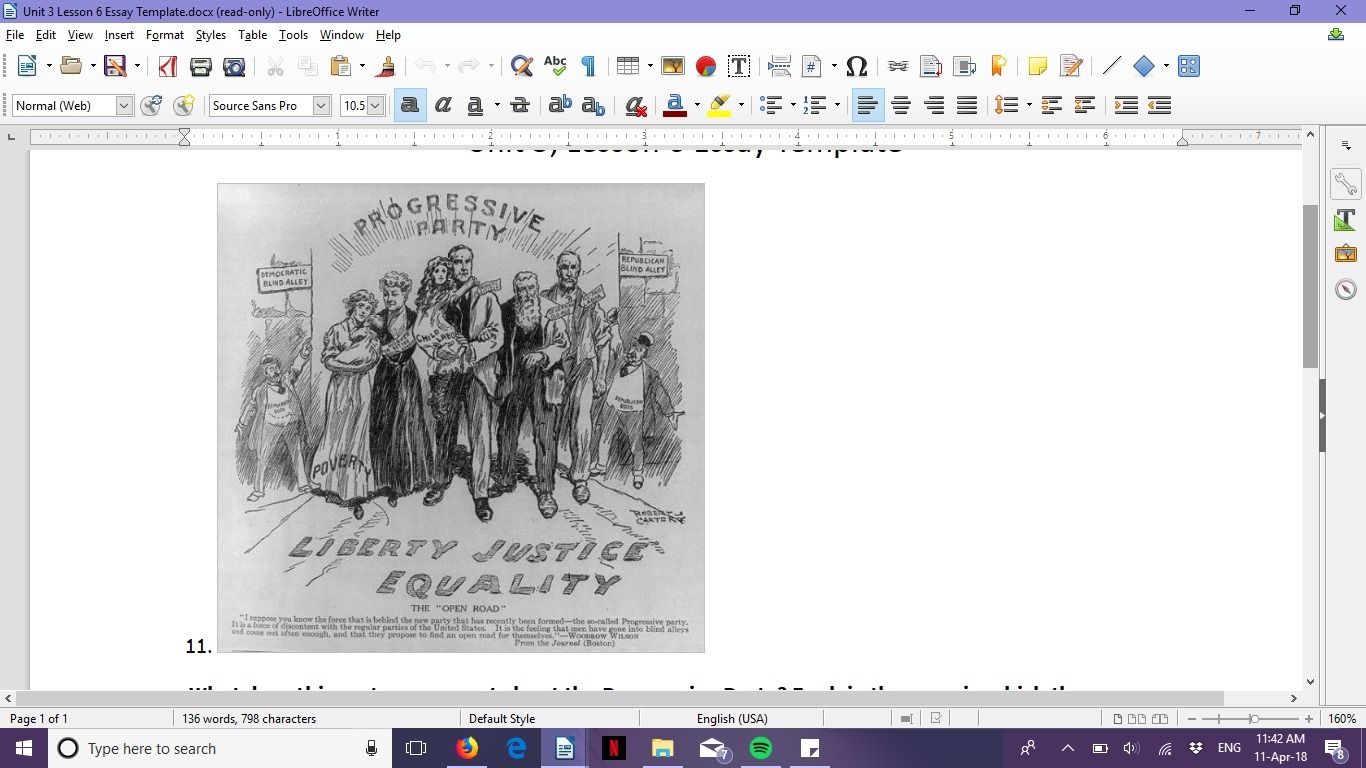Screen dimensions: 1366x768
Task: Adjust the zoom slider in status bar
Action: click(x=1254, y=718)
